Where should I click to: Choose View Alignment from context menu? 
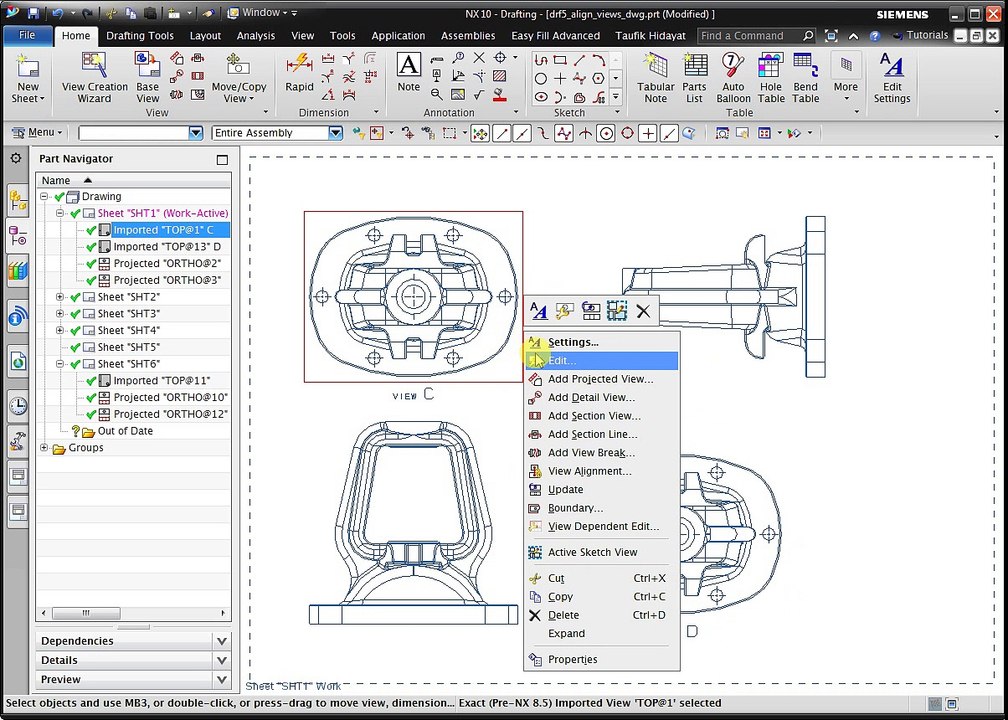601,471
